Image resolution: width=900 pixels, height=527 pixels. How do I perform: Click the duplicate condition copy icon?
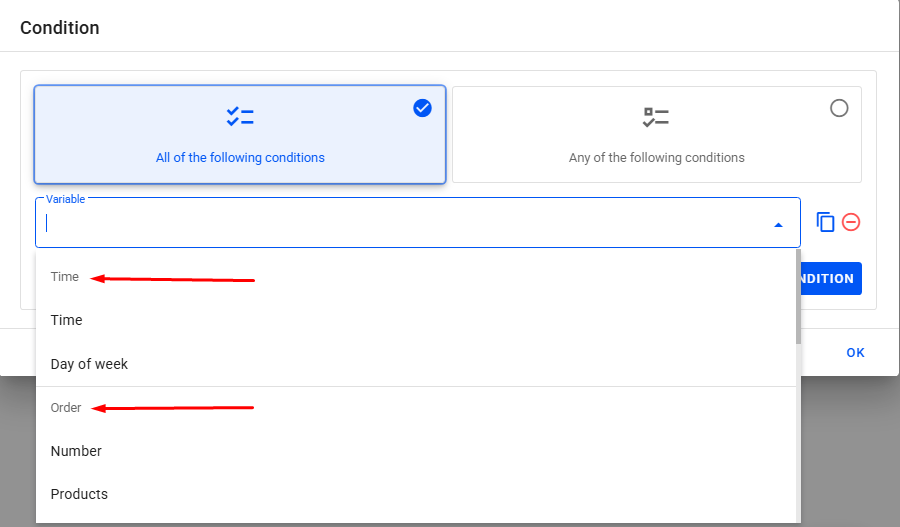point(825,222)
